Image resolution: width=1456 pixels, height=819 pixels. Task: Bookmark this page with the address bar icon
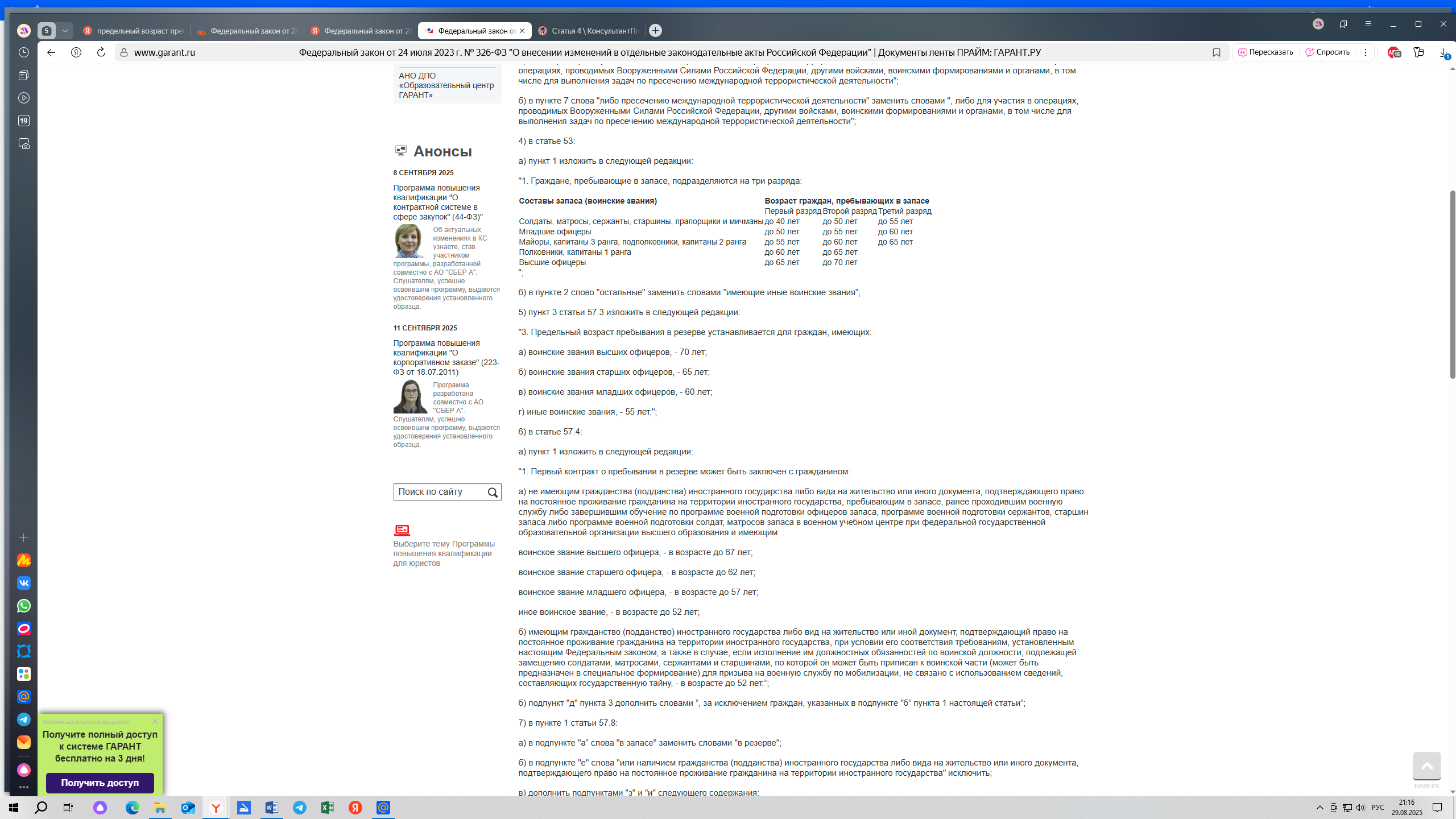coord(1217,52)
